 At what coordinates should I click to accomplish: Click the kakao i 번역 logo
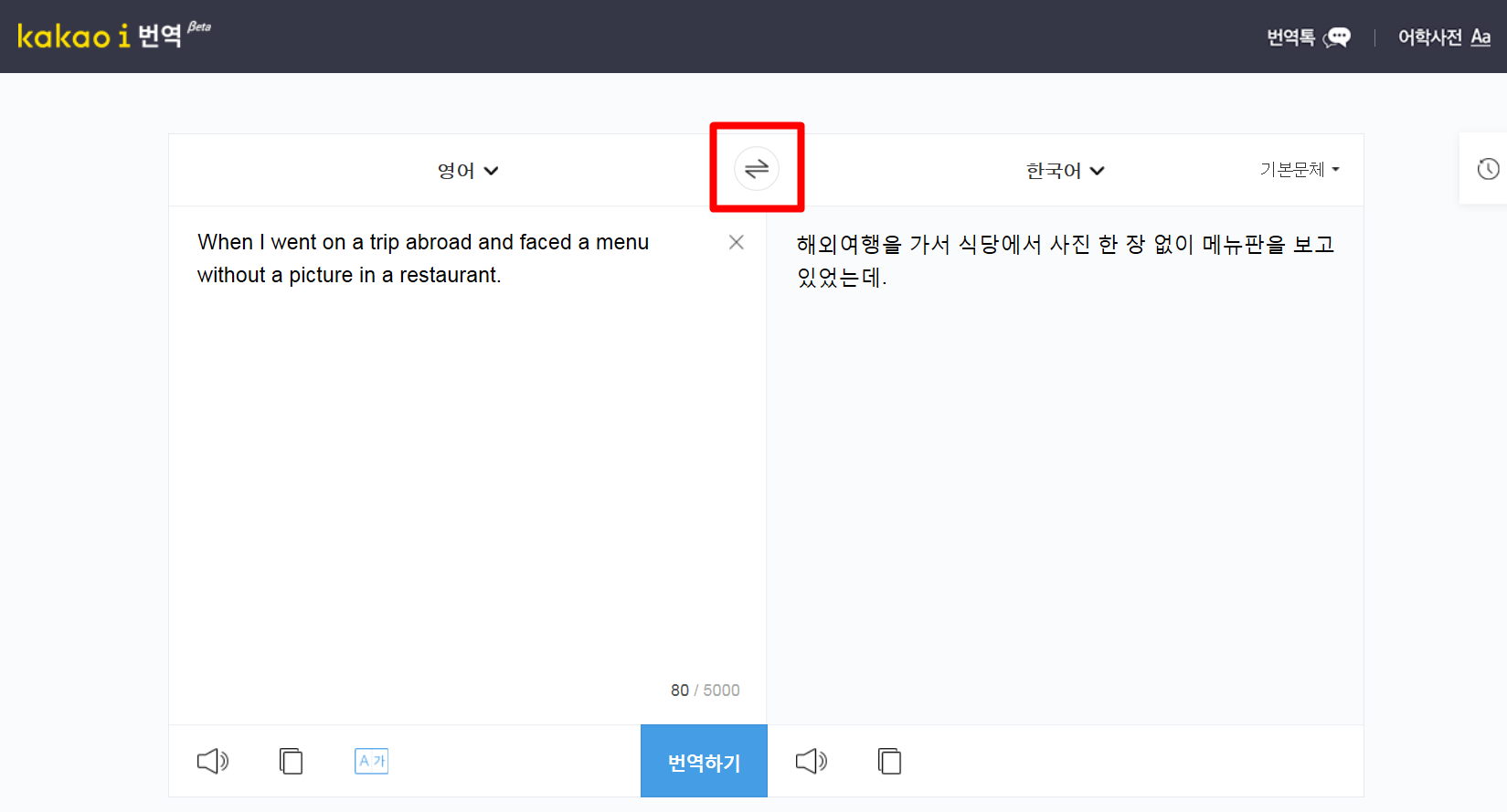pyautogui.click(x=114, y=35)
